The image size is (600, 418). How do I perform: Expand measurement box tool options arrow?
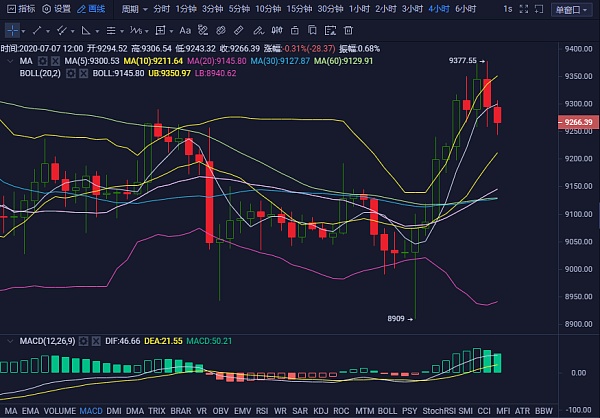click(x=171, y=31)
